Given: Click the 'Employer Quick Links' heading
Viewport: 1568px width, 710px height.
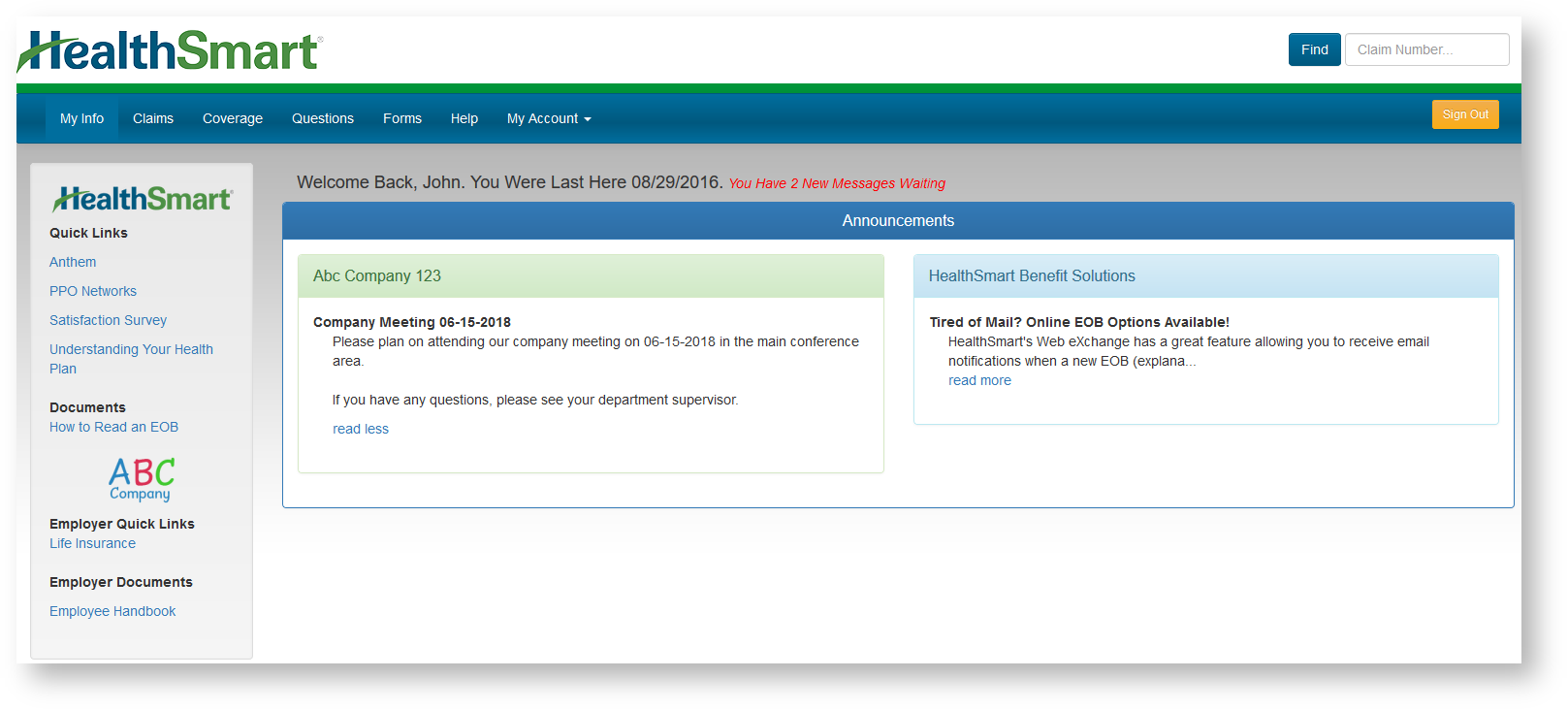Looking at the screenshot, I should pos(122,524).
